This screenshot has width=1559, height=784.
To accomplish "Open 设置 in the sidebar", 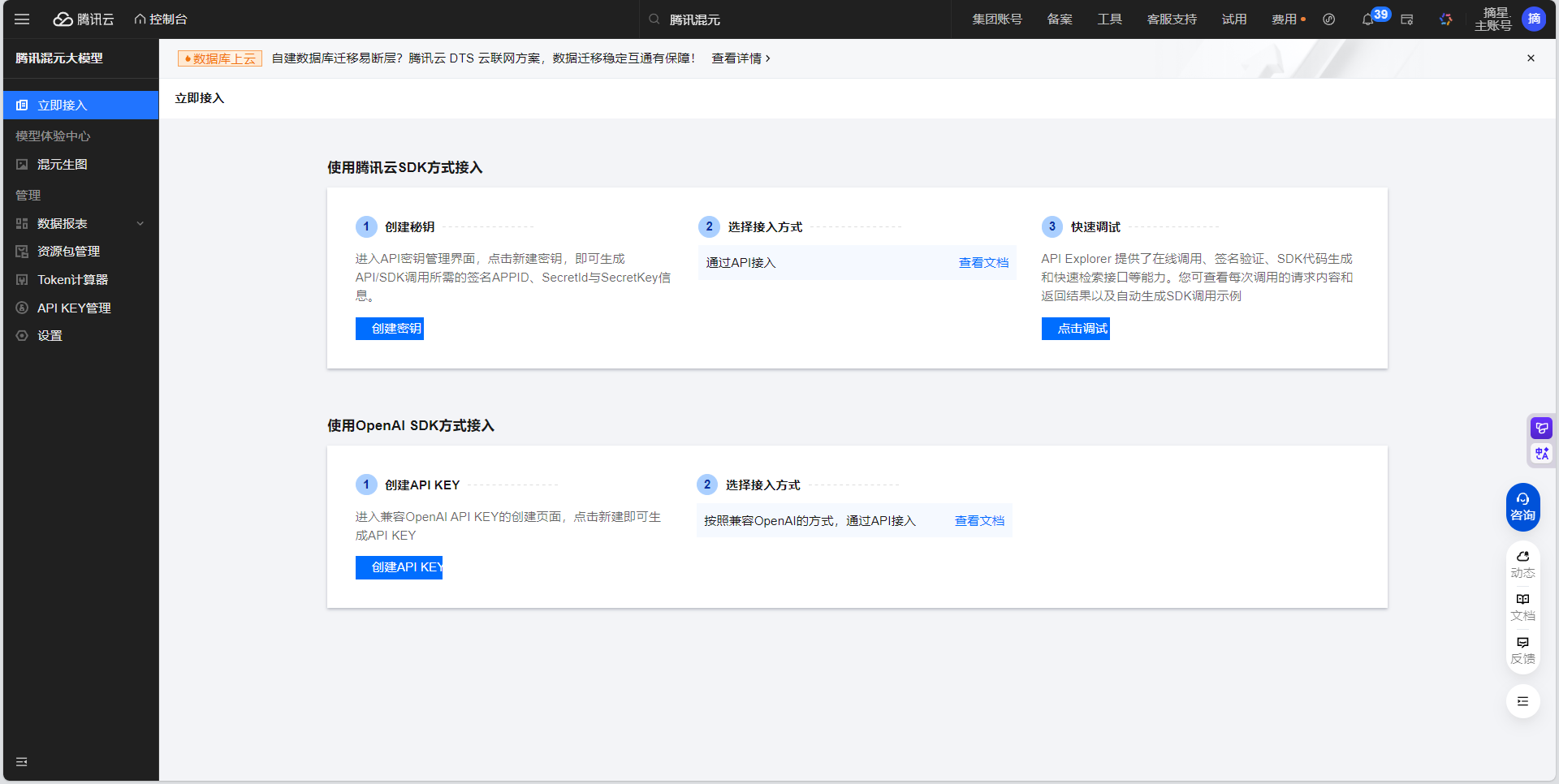I will coord(50,335).
